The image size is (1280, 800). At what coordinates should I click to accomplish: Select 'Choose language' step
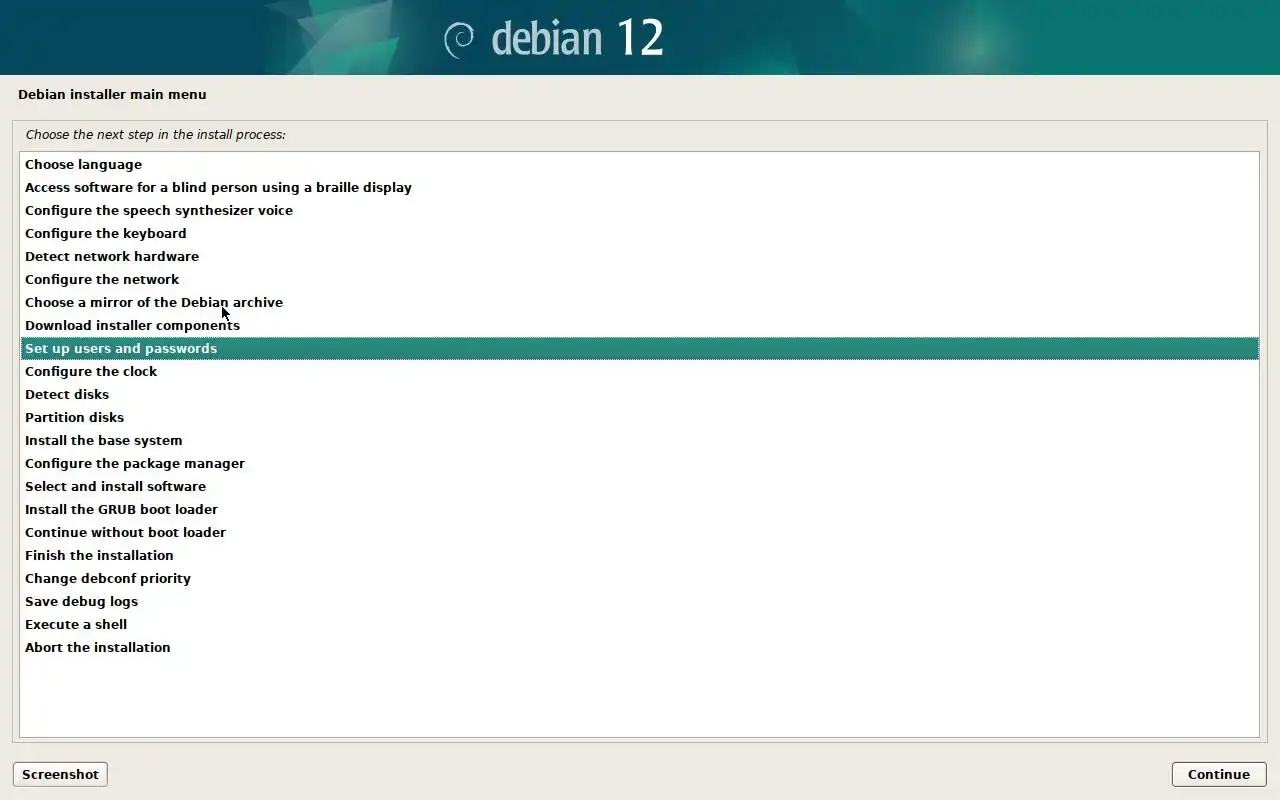tap(640, 164)
